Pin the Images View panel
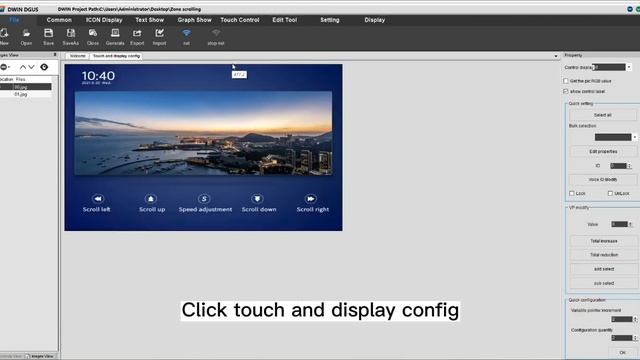The height and width of the screenshot is (360, 640). click(55, 55)
